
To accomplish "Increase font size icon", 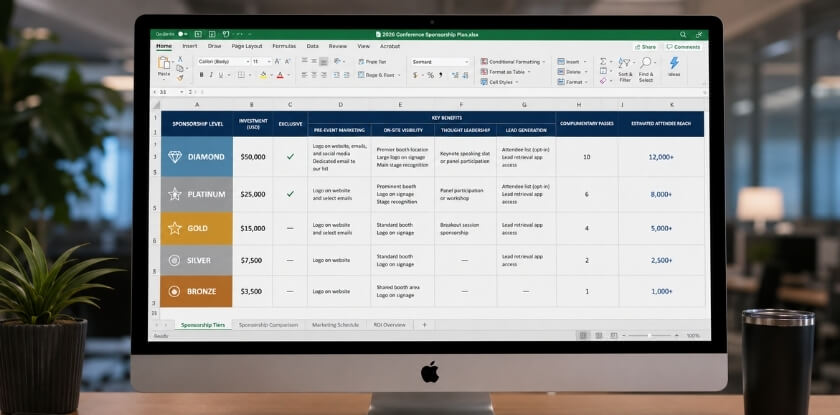I will pyautogui.click(x=279, y=62).
